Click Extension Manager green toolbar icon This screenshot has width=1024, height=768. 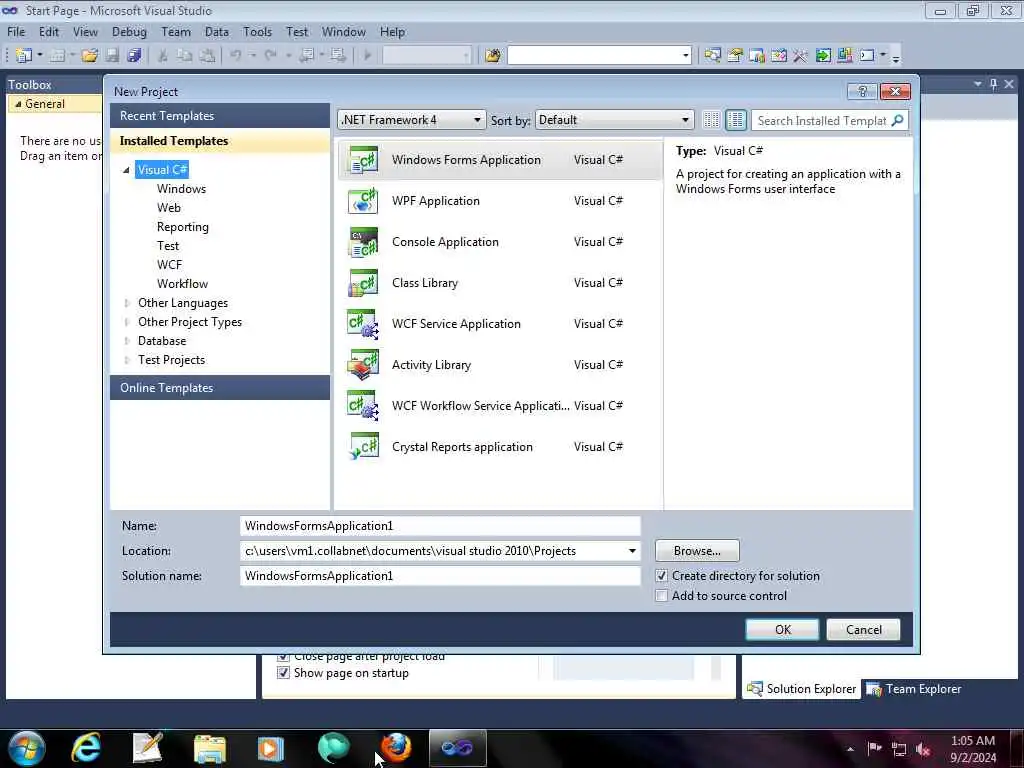(x=823, y=56)
